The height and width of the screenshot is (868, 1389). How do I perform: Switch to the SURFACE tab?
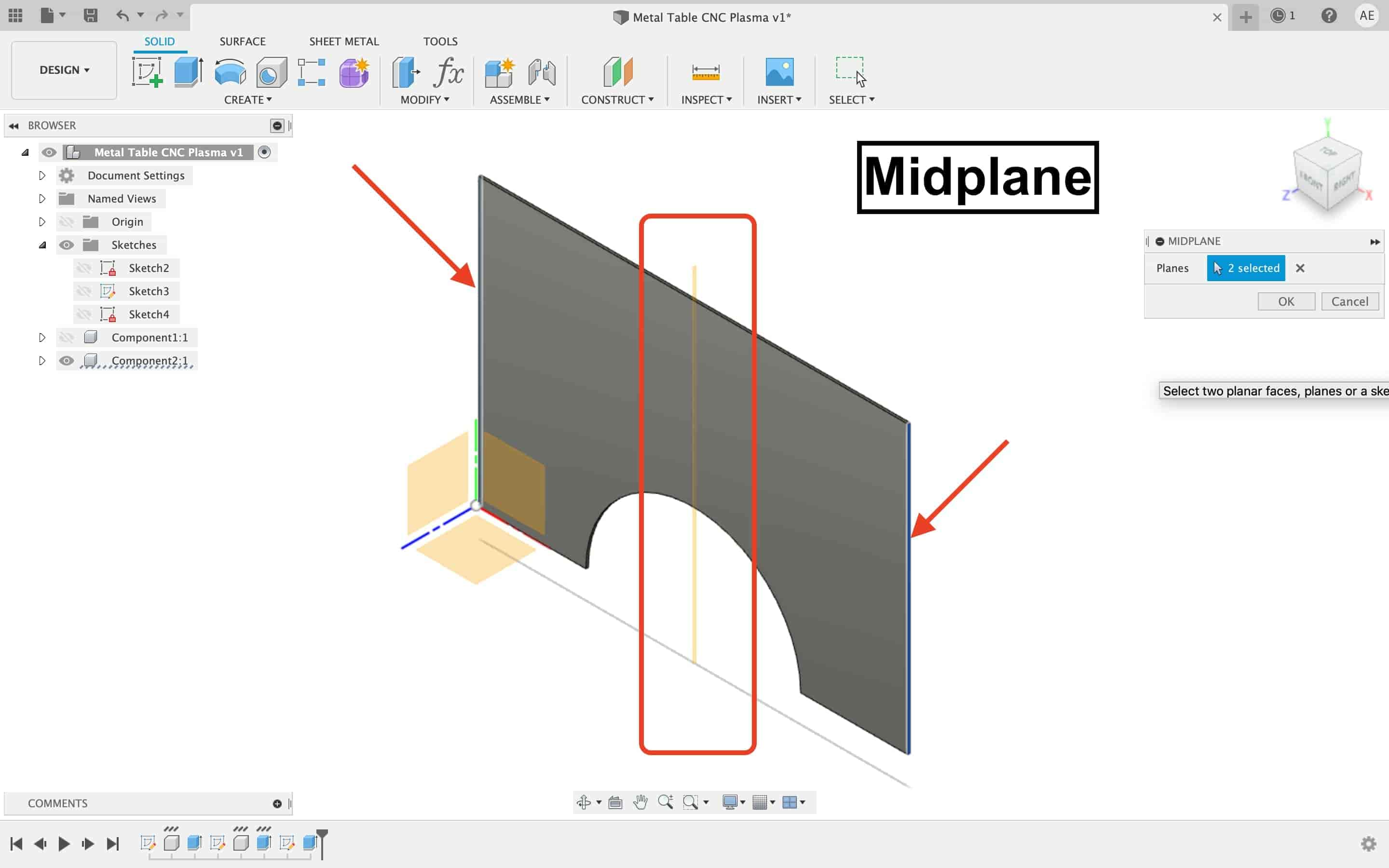[x=242, y=41]
